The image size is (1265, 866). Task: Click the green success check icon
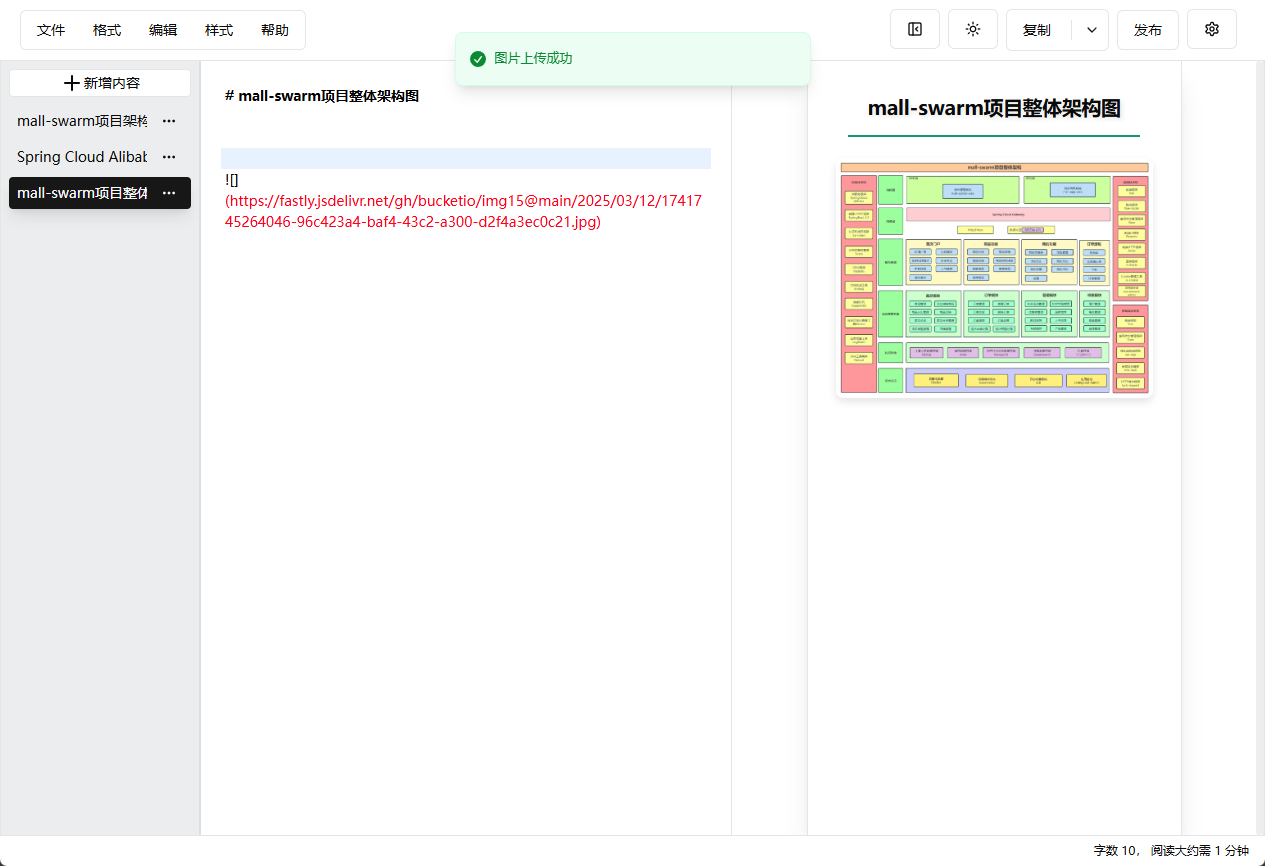(x=478, y=59)
